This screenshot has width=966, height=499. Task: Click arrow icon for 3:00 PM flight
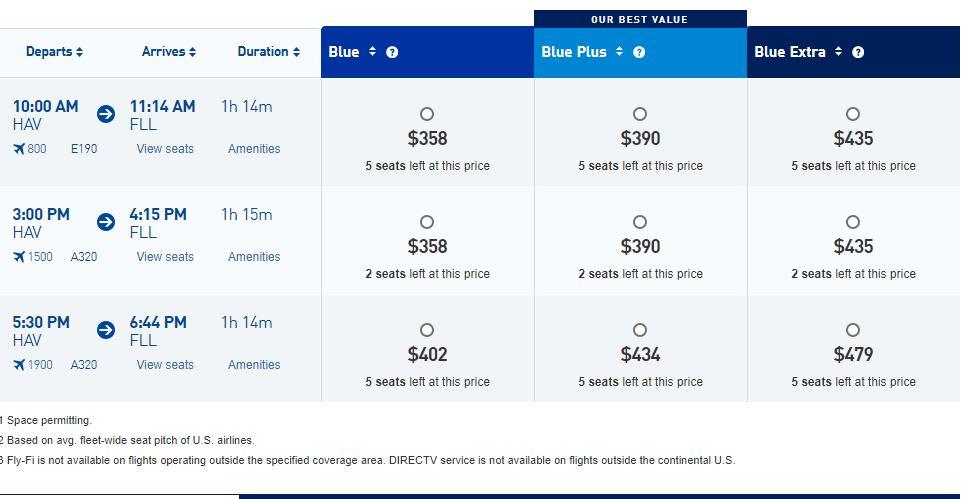[106, 222]
